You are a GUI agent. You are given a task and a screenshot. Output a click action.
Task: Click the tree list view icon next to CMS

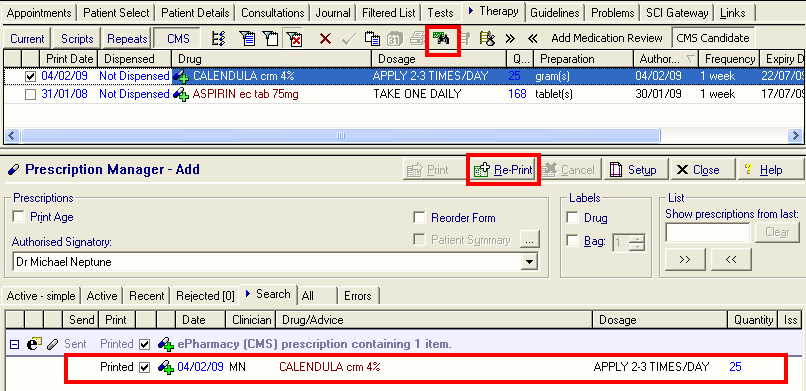[219, 39]
